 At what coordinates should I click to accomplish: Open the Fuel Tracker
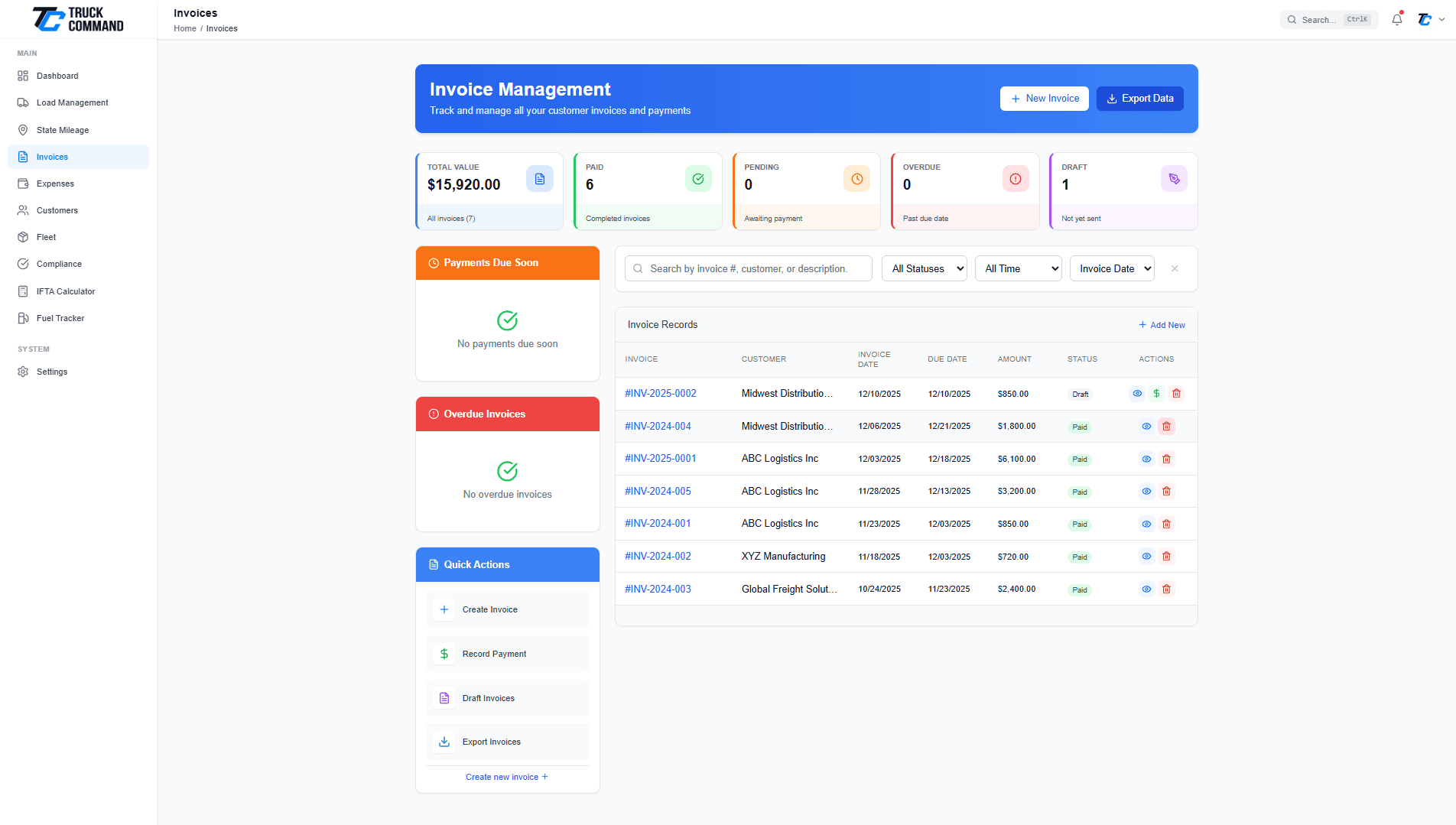pyautogui.click(x=60, y=318)
